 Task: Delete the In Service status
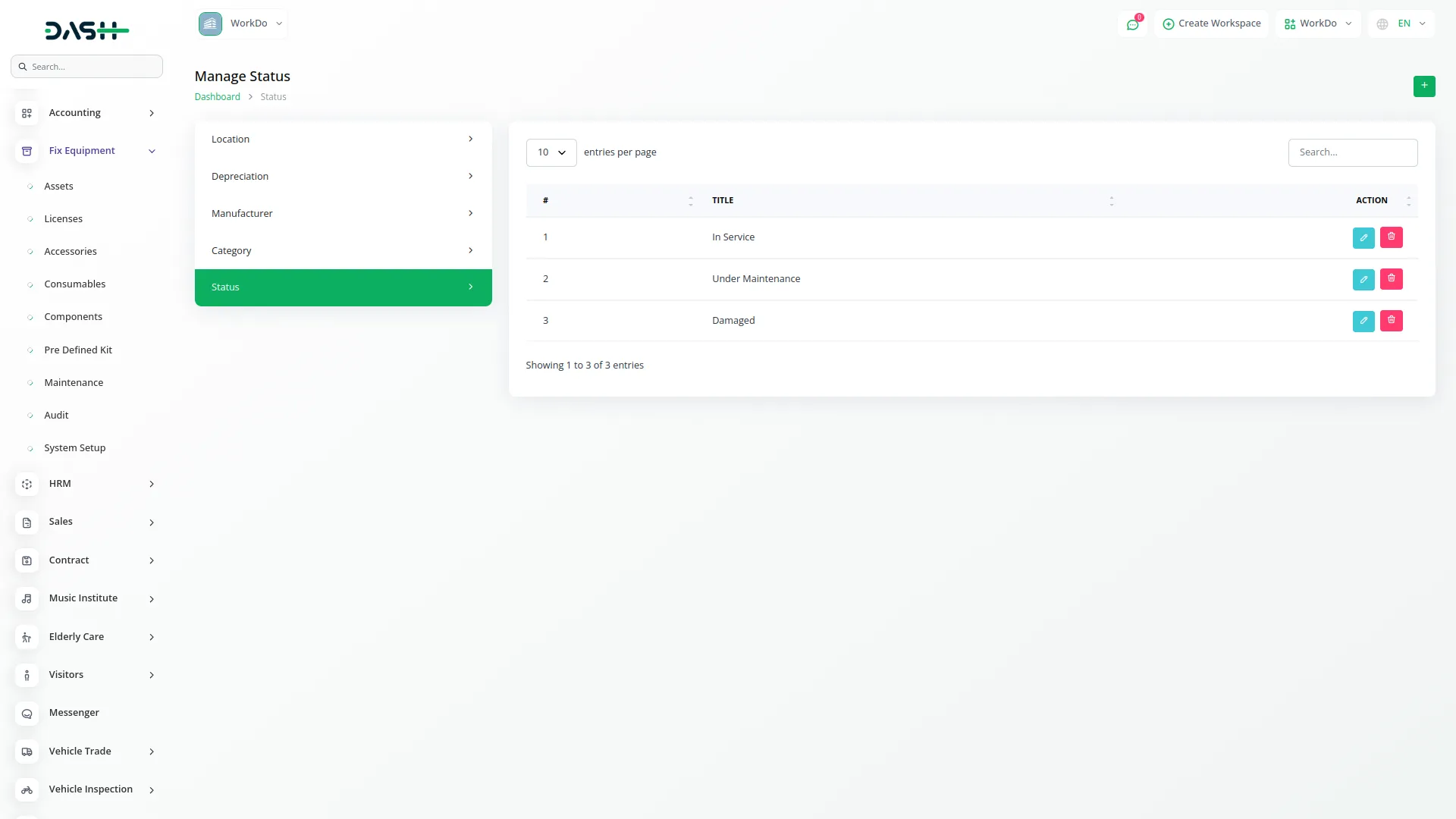[x=1391, y=237]
